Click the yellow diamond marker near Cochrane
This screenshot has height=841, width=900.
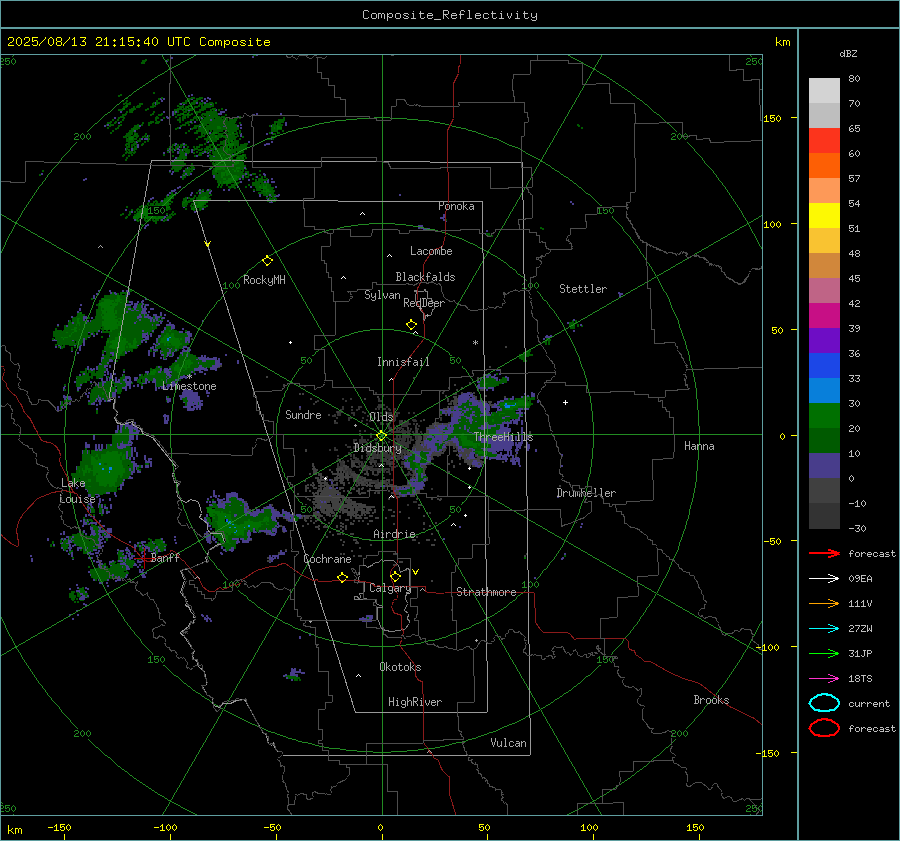coord(342,577)
